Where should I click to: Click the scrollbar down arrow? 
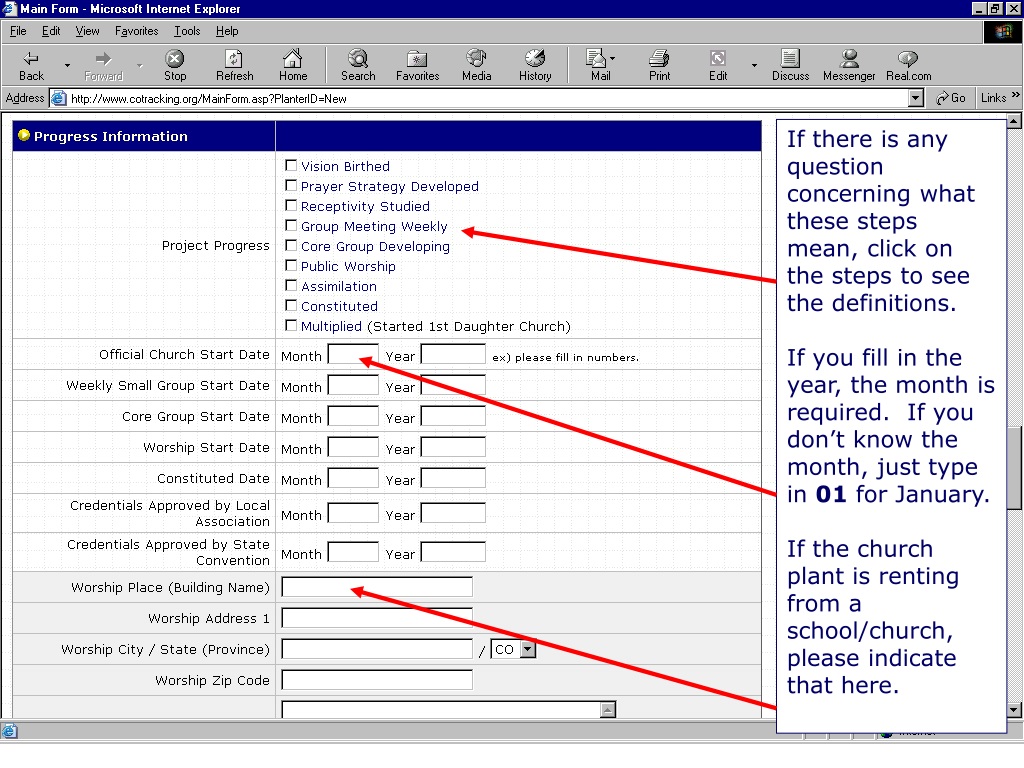[1014, 709]
